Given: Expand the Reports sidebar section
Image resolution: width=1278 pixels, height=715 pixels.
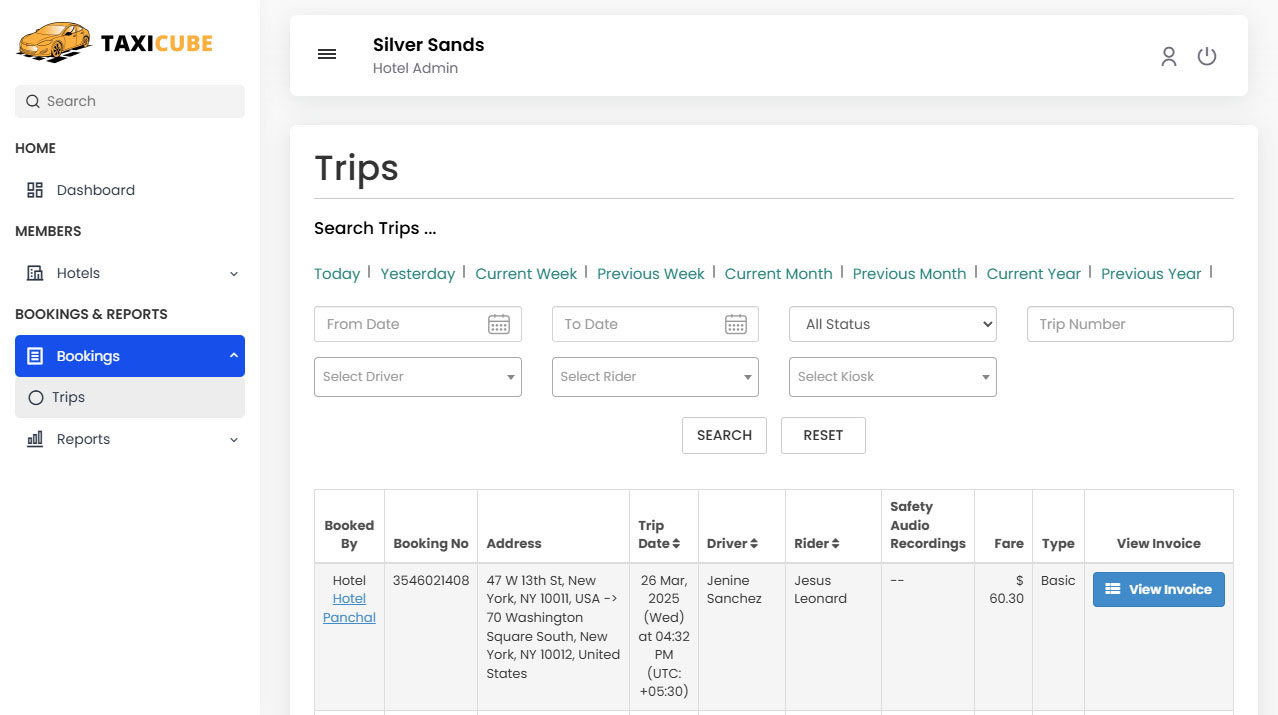Looking at the screenshot, I should pyautogui.click(x=233, y=439).
